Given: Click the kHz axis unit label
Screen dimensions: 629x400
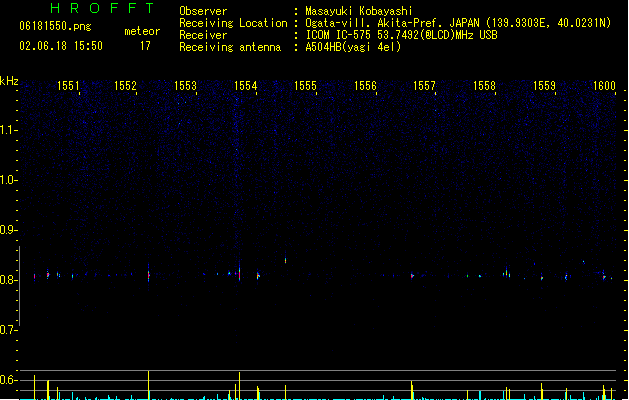Looking at the screenshot, I should 9,81.
